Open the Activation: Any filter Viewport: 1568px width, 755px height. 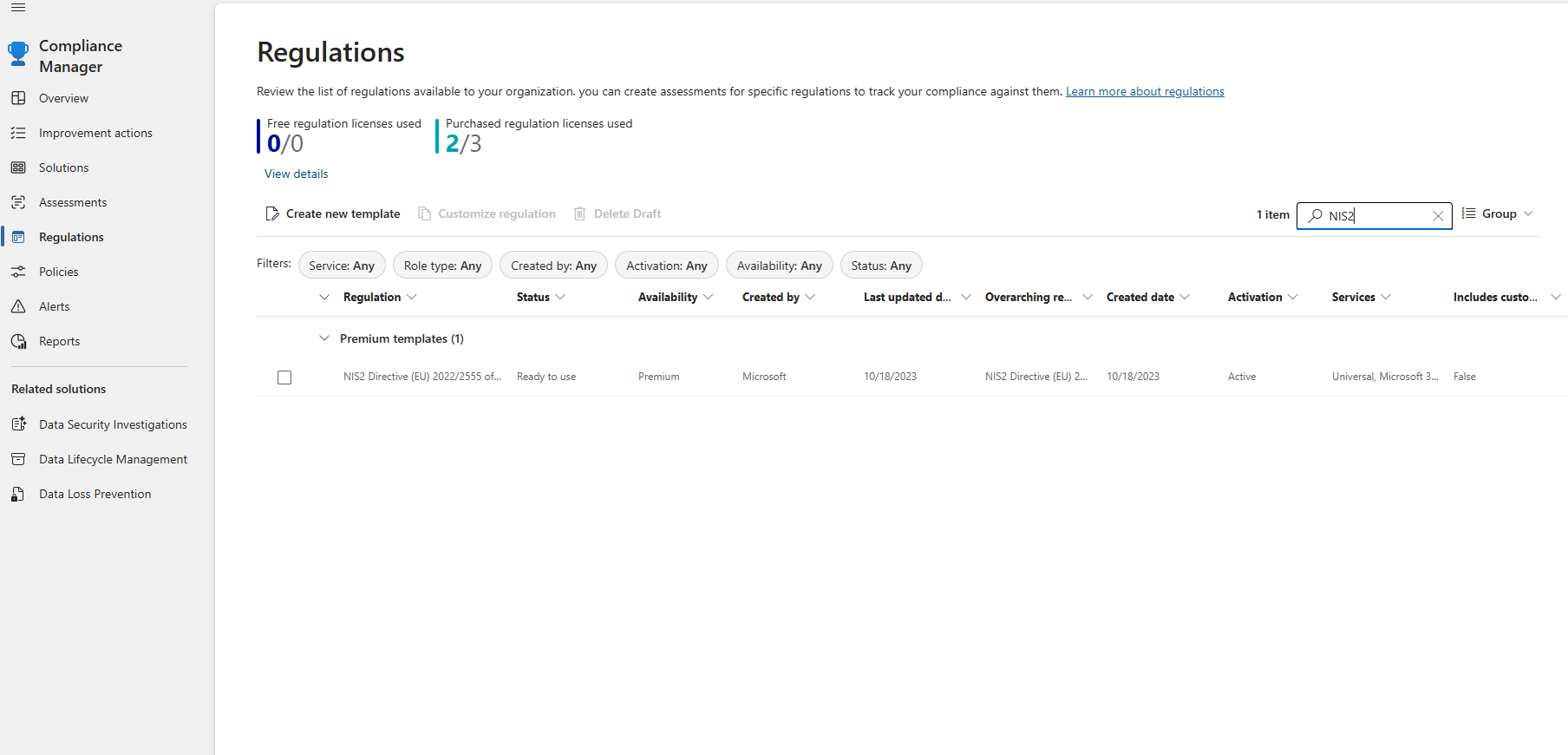point(667,266)
